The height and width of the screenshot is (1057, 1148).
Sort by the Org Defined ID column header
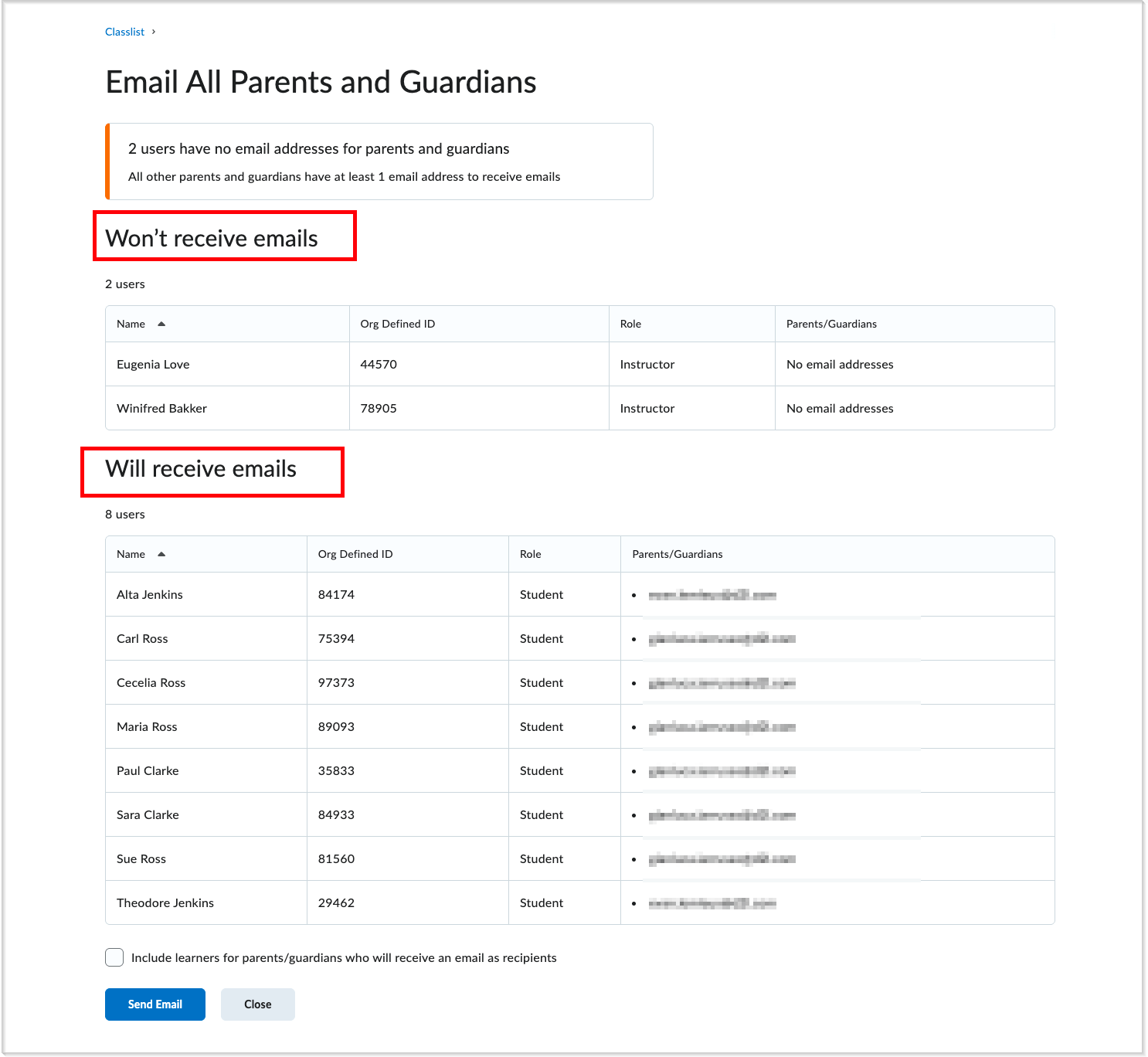click(396, 324)
